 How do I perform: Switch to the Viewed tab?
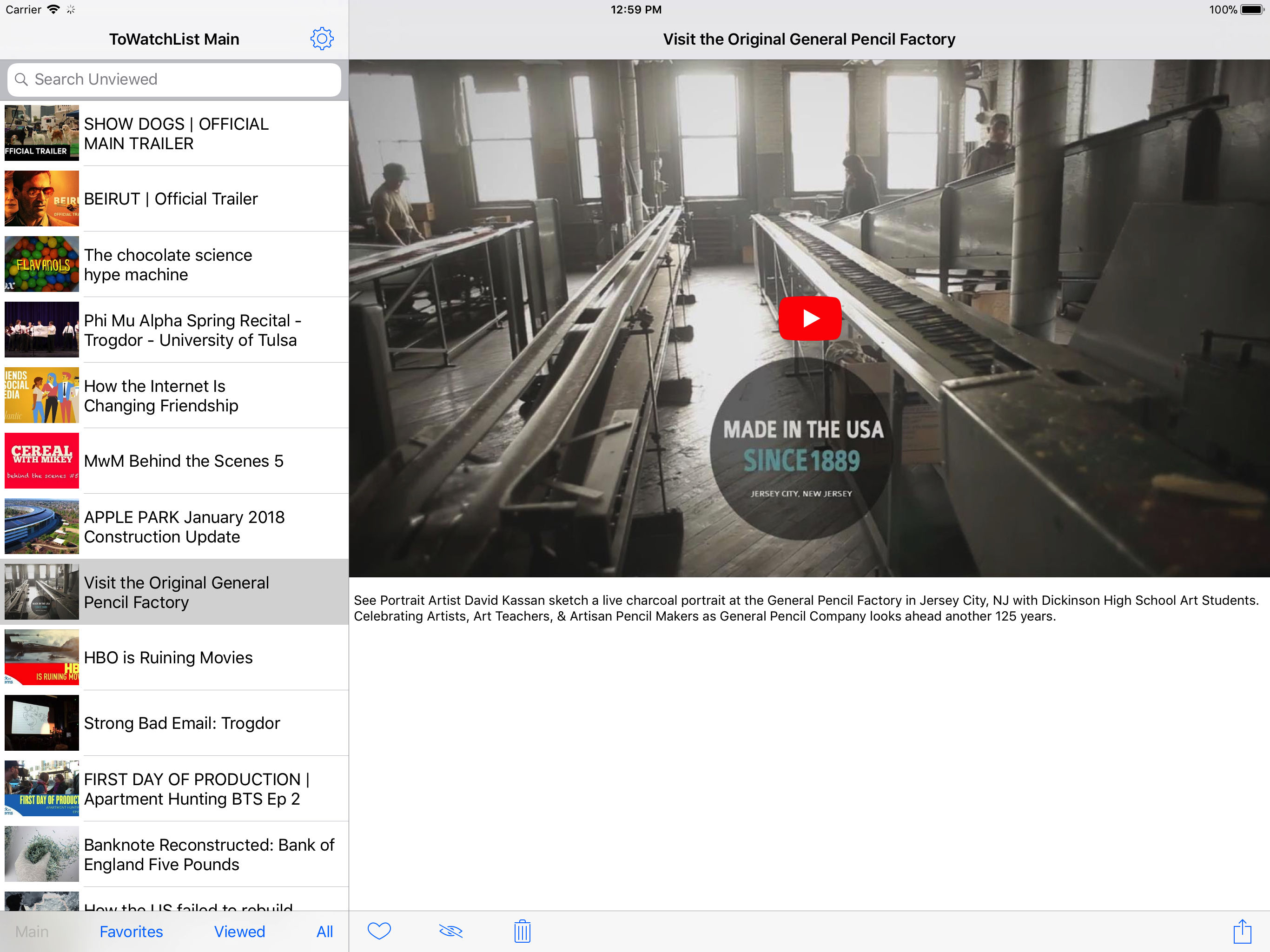(239, 932)
